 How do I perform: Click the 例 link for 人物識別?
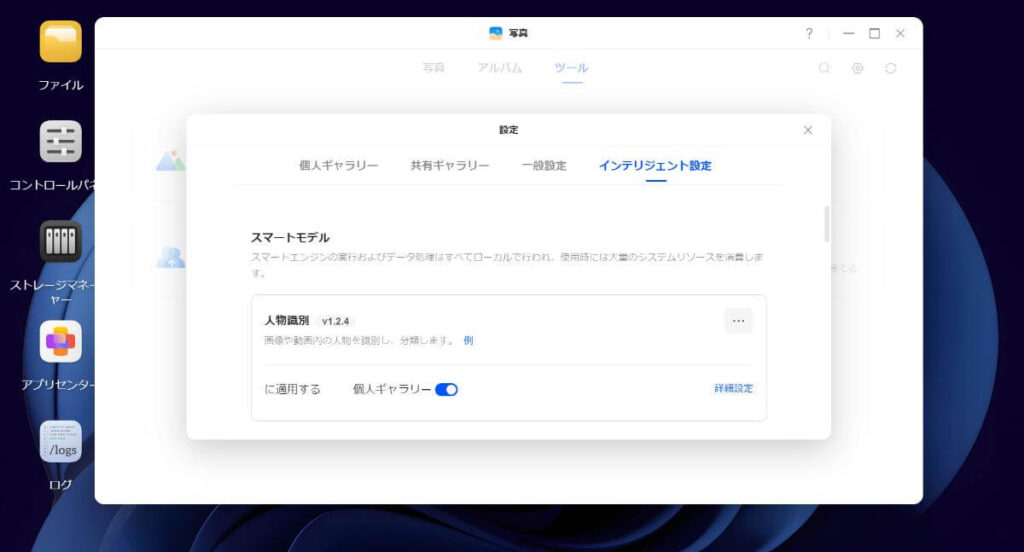point(468,341)
